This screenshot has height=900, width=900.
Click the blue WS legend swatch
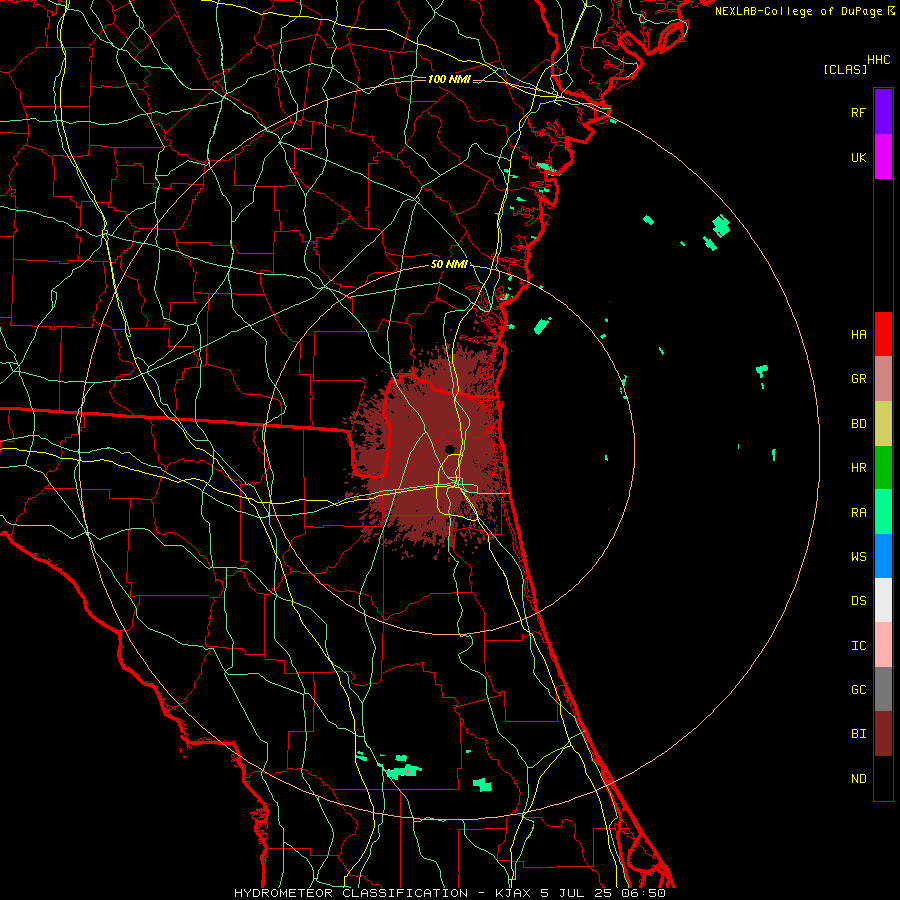tap(883, 556)
